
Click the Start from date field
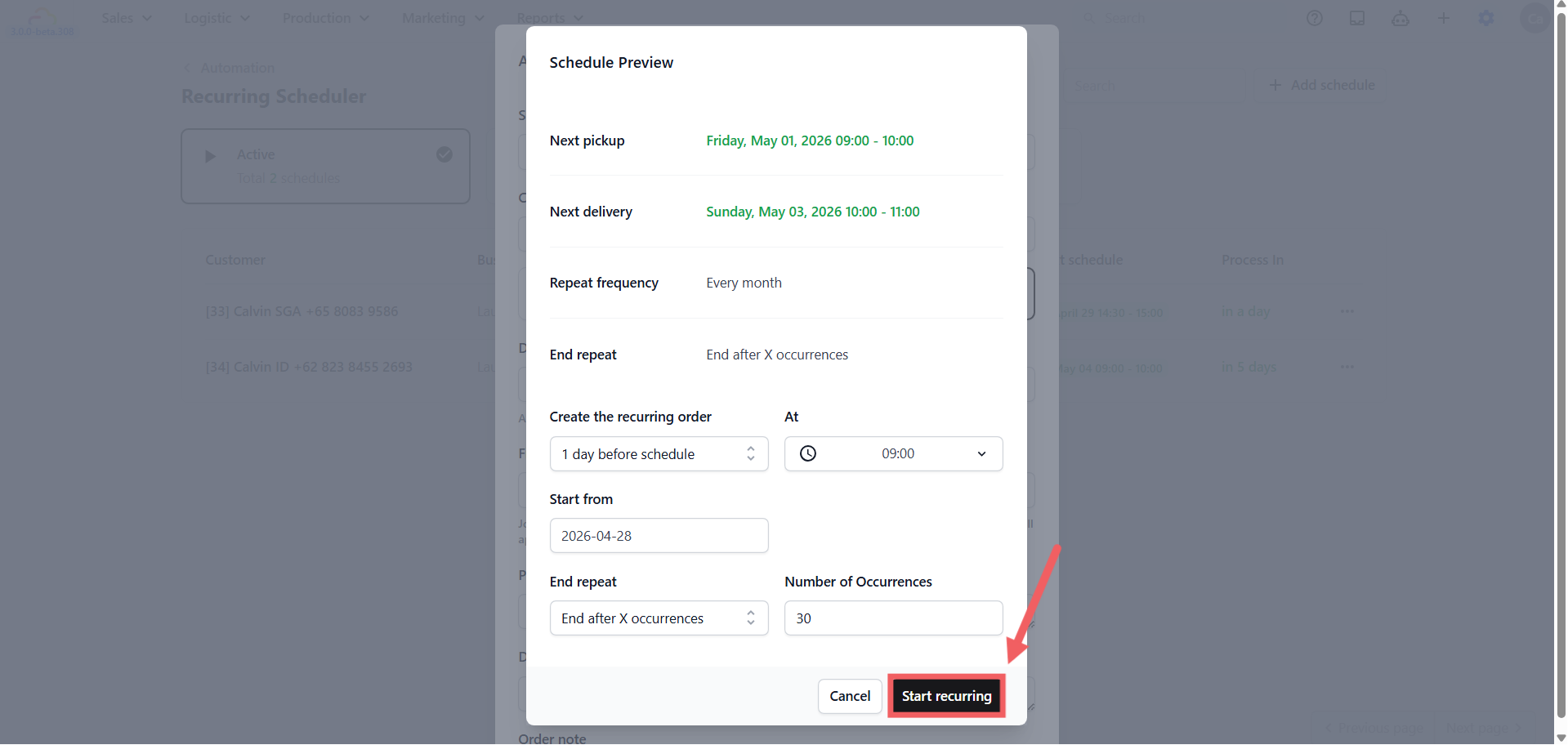tap(659, 536)
